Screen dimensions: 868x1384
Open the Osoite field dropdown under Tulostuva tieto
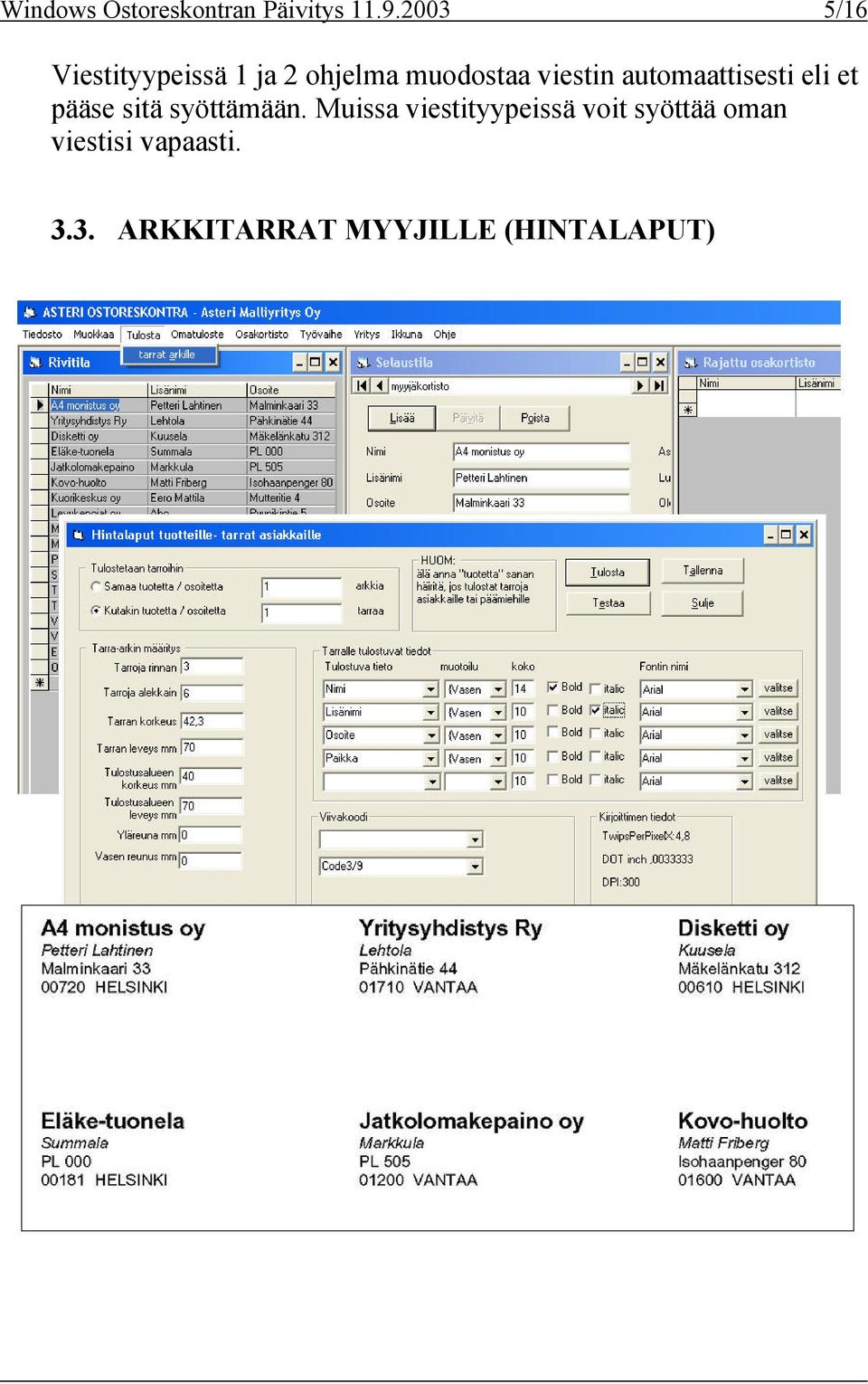pos(431,735)
